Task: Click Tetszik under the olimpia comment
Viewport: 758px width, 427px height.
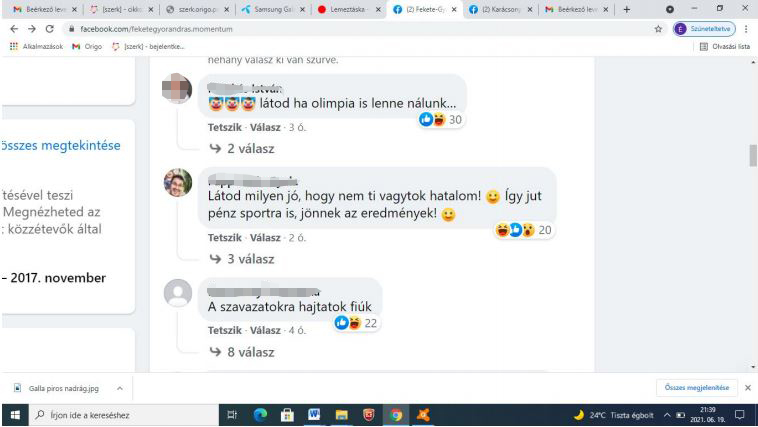Action: pos(224,128)
